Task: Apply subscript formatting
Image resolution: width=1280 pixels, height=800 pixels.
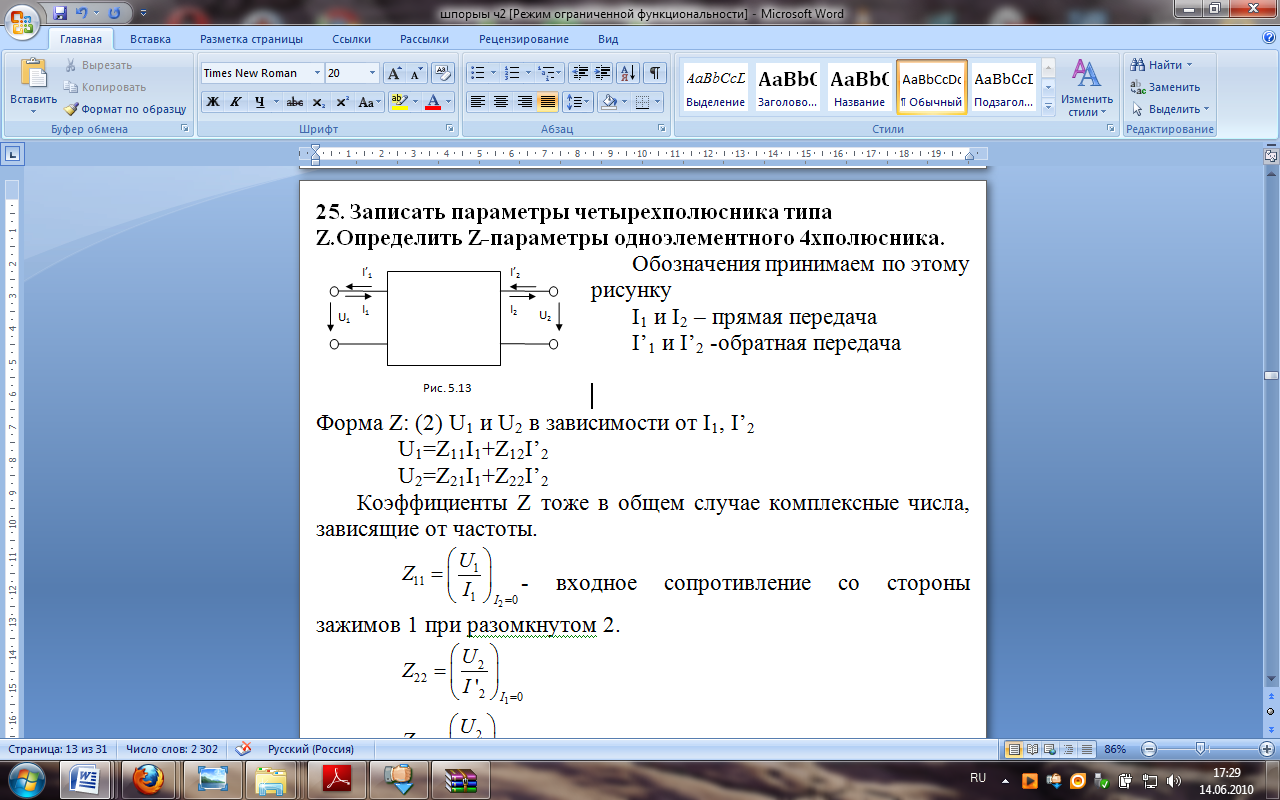Action: click(318, 102)
